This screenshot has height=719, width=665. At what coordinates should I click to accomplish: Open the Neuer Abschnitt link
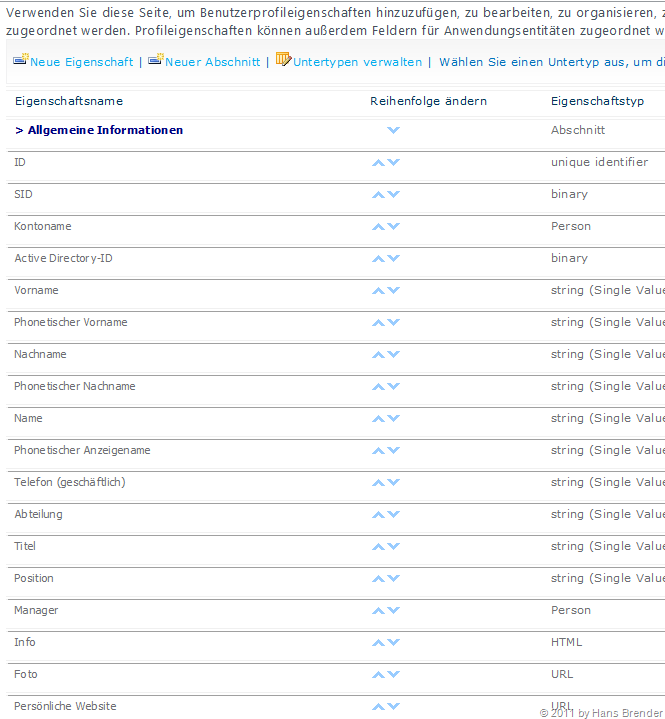(212, 62)
